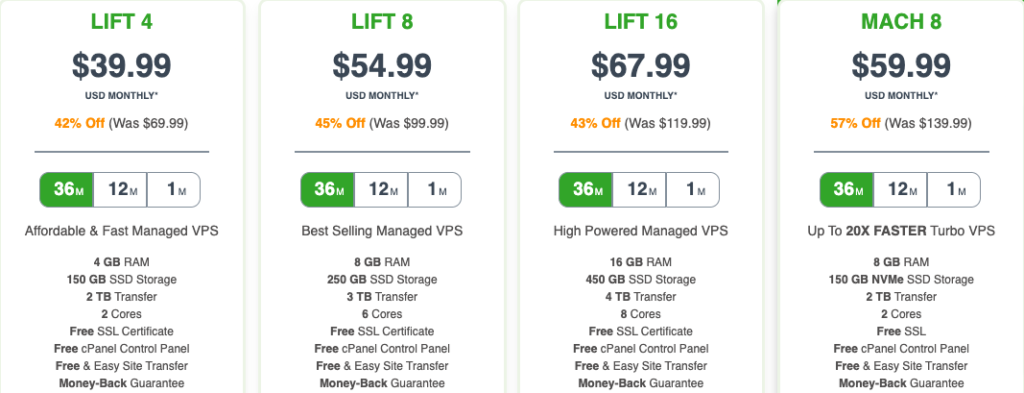Choose 36-month billing on Lift 8

click(x=328, y=190)
